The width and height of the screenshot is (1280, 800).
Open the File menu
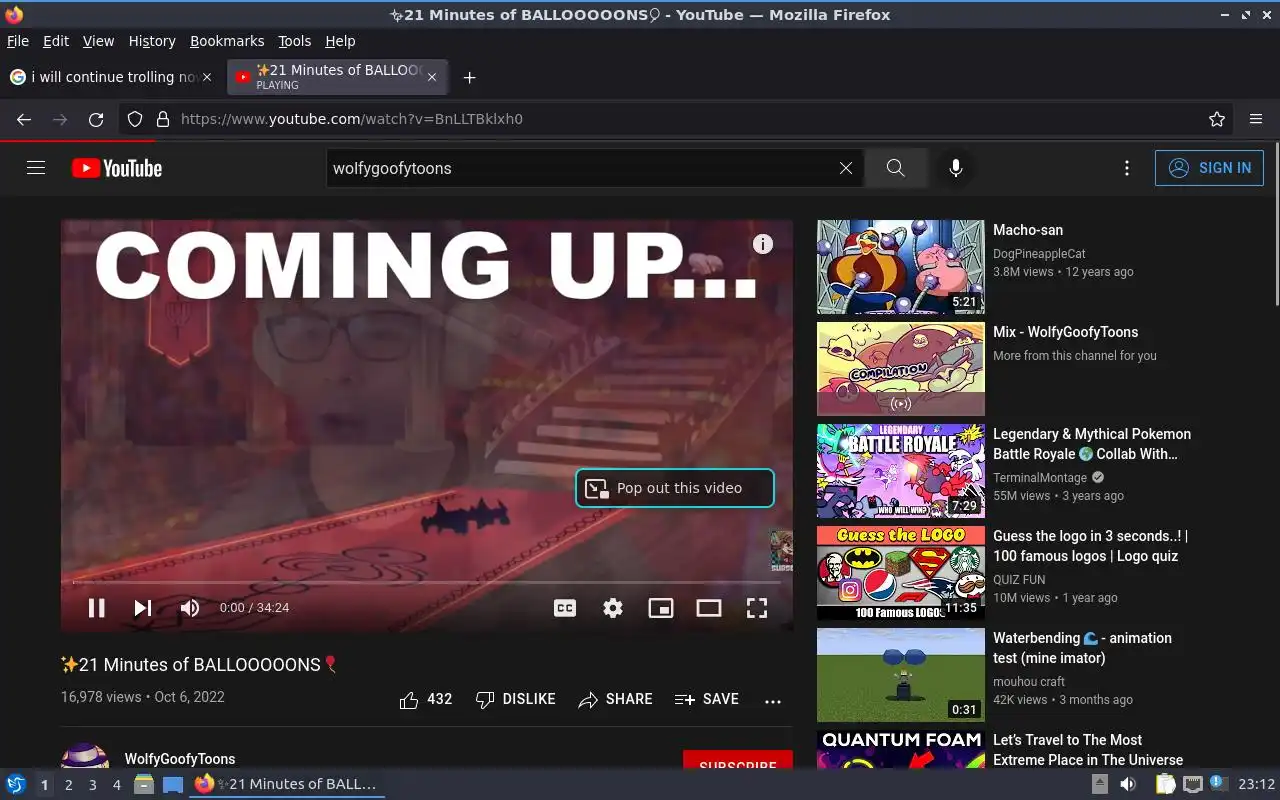[18, 41]
